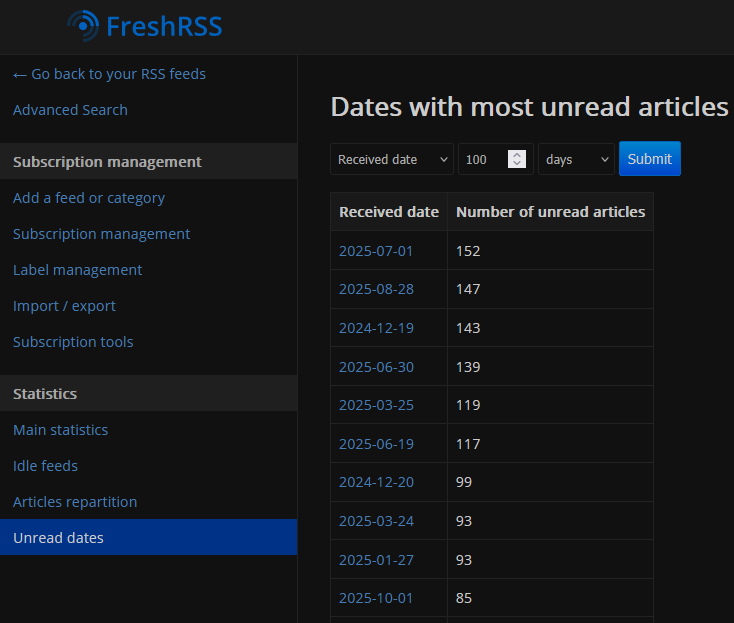The image size is (734, 623).
Task: Decrease the number using stepper down arrow
Action: pyautogui.click(x=517, y=164)
